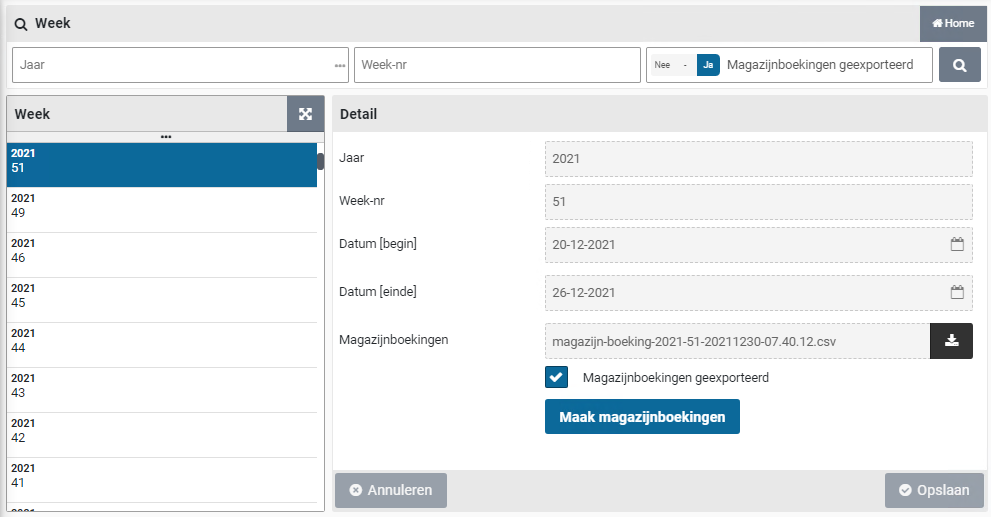This screenshot has width=991, height=517.
Task: Uncheck Magazijnboekingen geexporteerd checkbox
Action: coord(556,377)
